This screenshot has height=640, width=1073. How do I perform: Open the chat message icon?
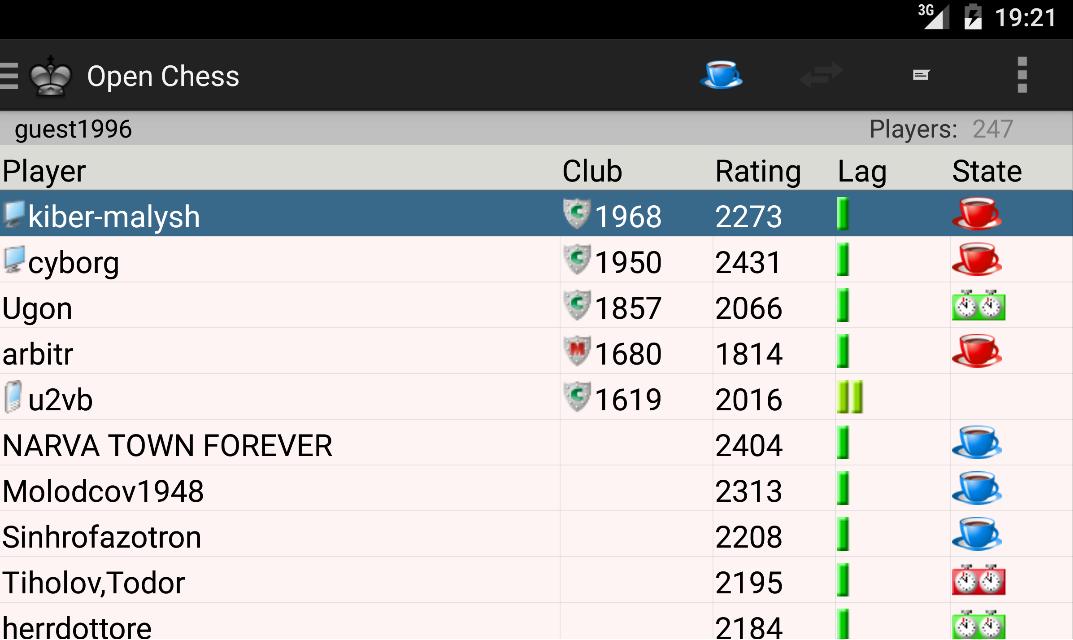921,75
